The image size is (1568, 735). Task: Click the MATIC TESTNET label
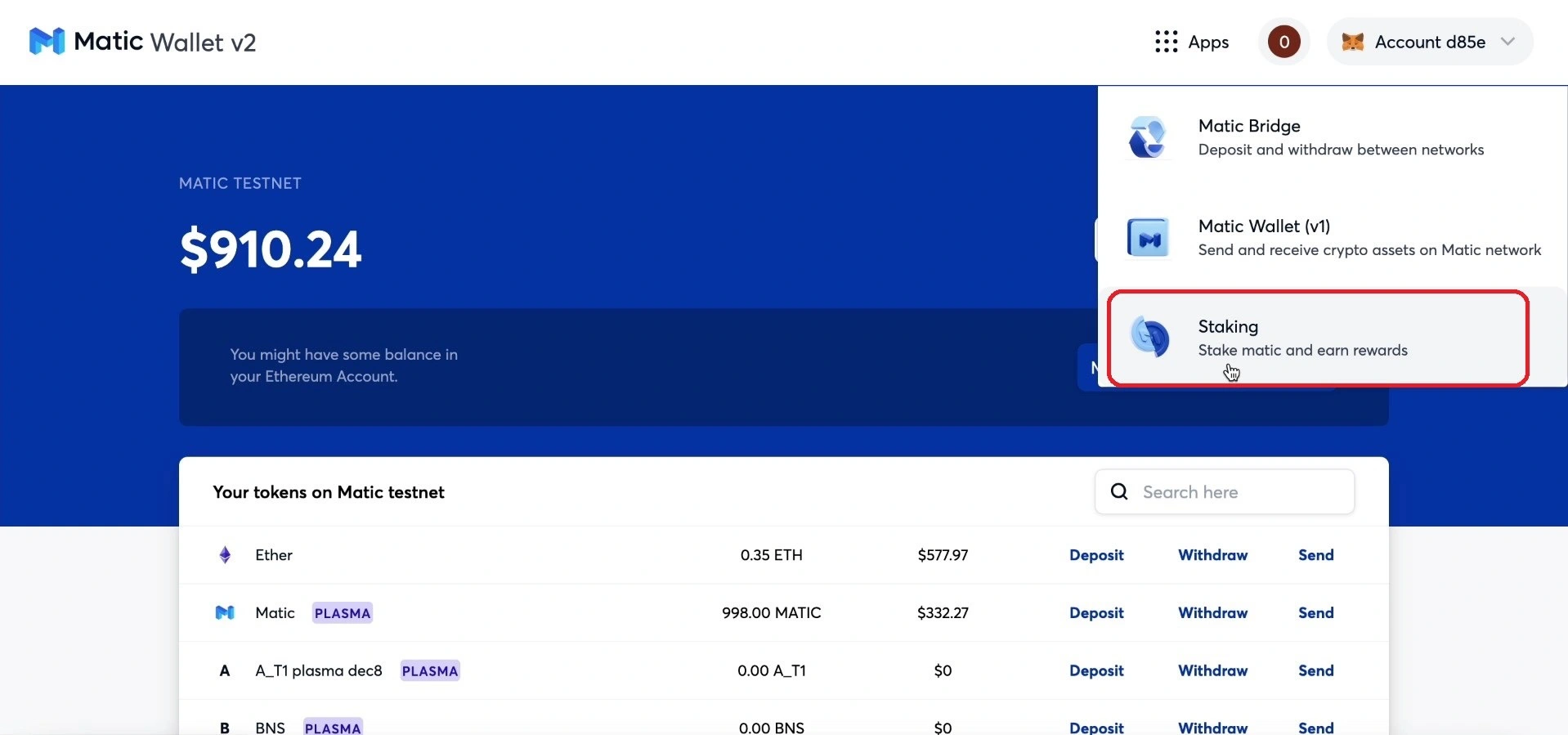240,183
